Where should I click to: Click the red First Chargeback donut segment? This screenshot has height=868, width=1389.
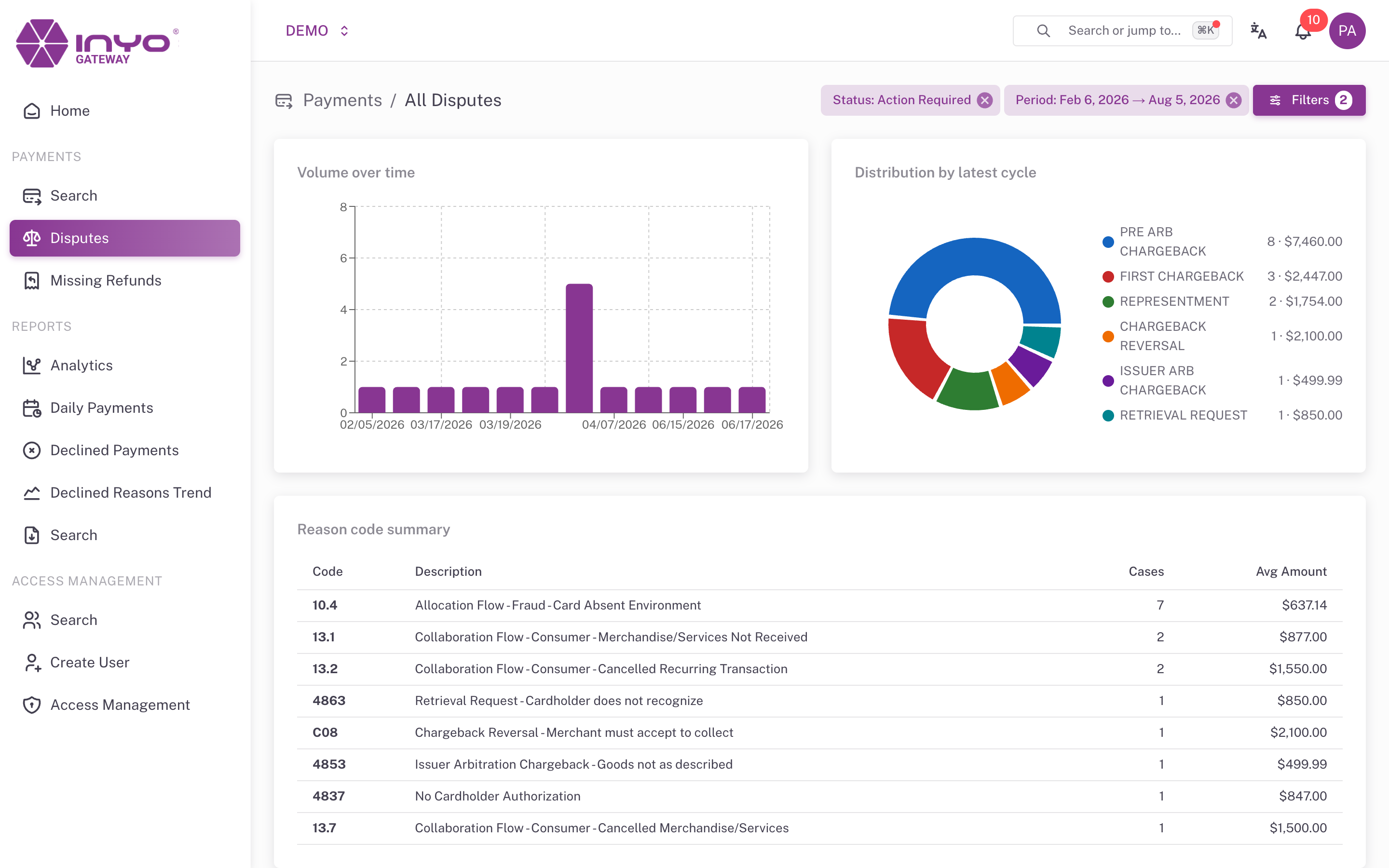[914, 356]
